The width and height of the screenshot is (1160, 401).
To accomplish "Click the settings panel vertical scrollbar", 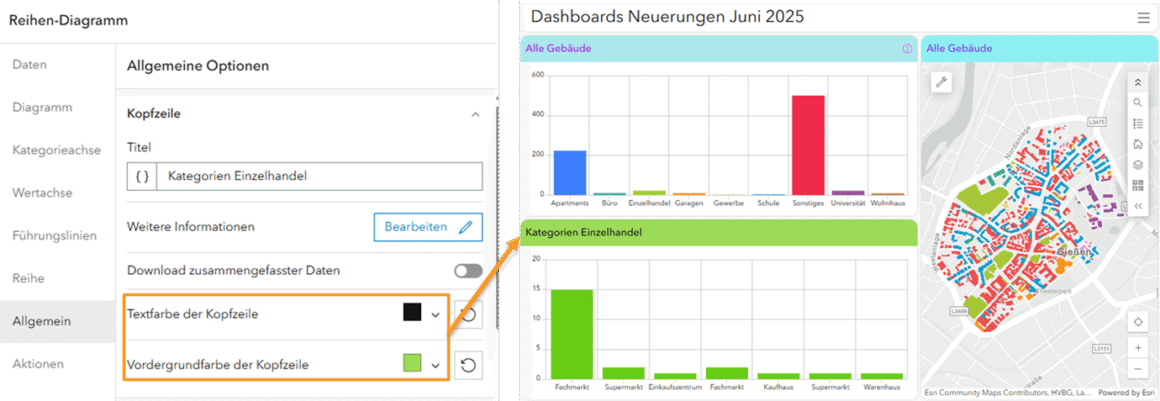I will (497, 218).
